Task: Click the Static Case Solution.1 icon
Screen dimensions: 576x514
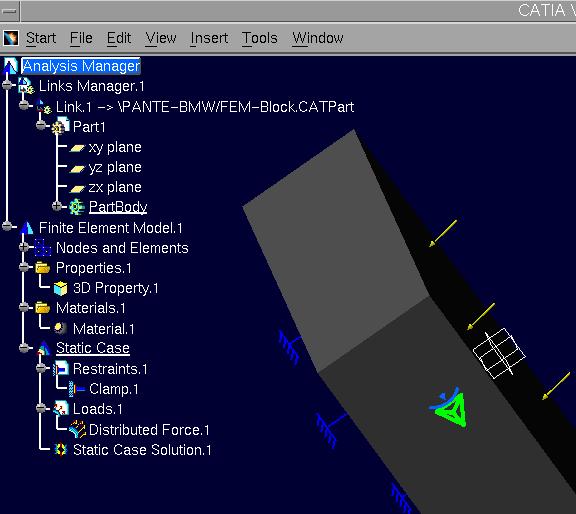Action: pos(60,449)
